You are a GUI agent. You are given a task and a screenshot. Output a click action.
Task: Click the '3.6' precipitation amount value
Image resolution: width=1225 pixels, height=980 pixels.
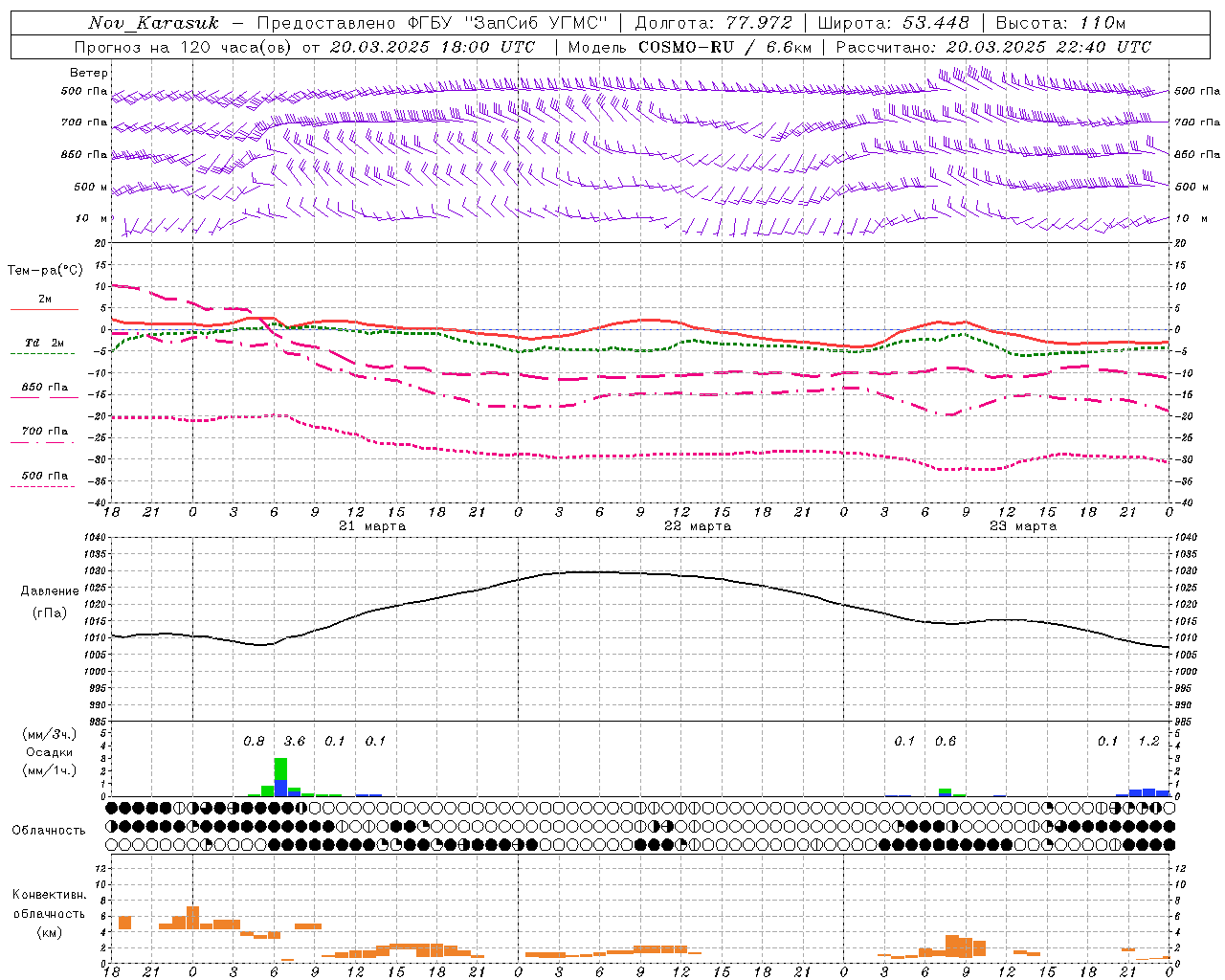pos(294,742)
